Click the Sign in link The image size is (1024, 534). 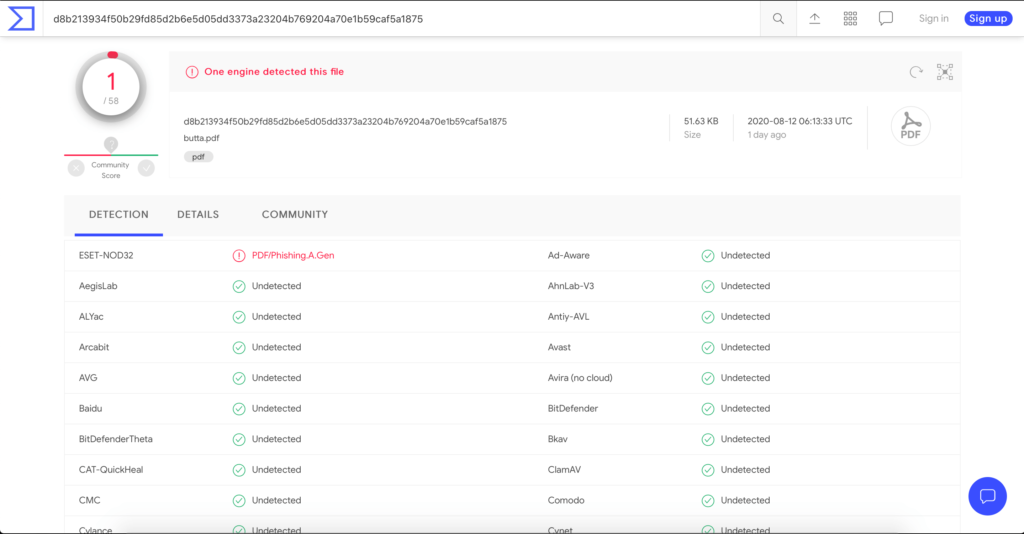pyautogui.click(x=933, y=18)
